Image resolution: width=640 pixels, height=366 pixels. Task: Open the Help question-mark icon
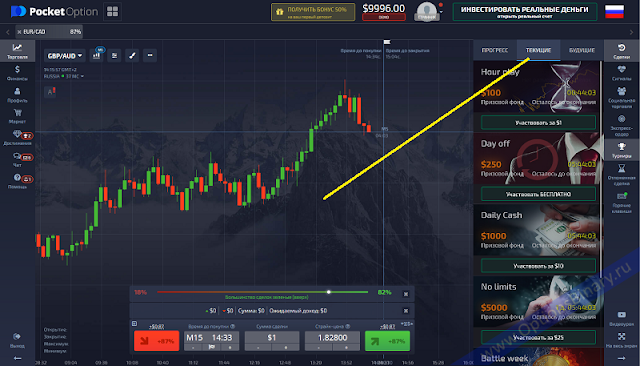tap(17, 181)
